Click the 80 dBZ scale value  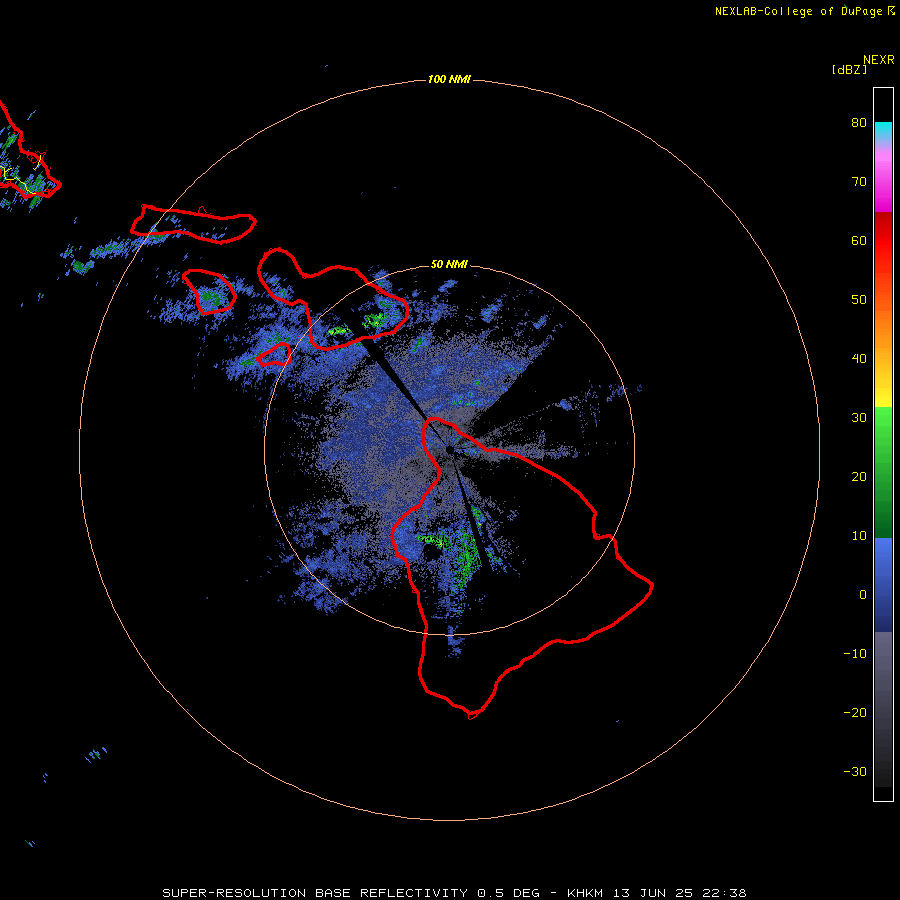pyautogui.click(x=859, y=123)
